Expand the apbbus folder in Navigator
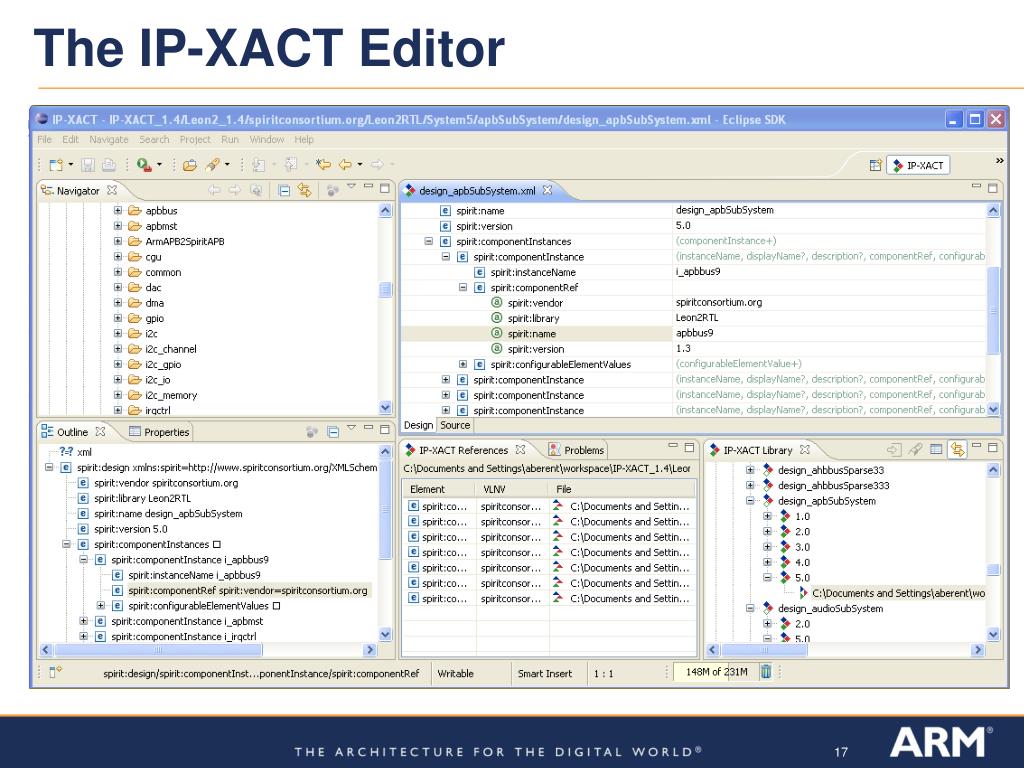 click(118, 210)
